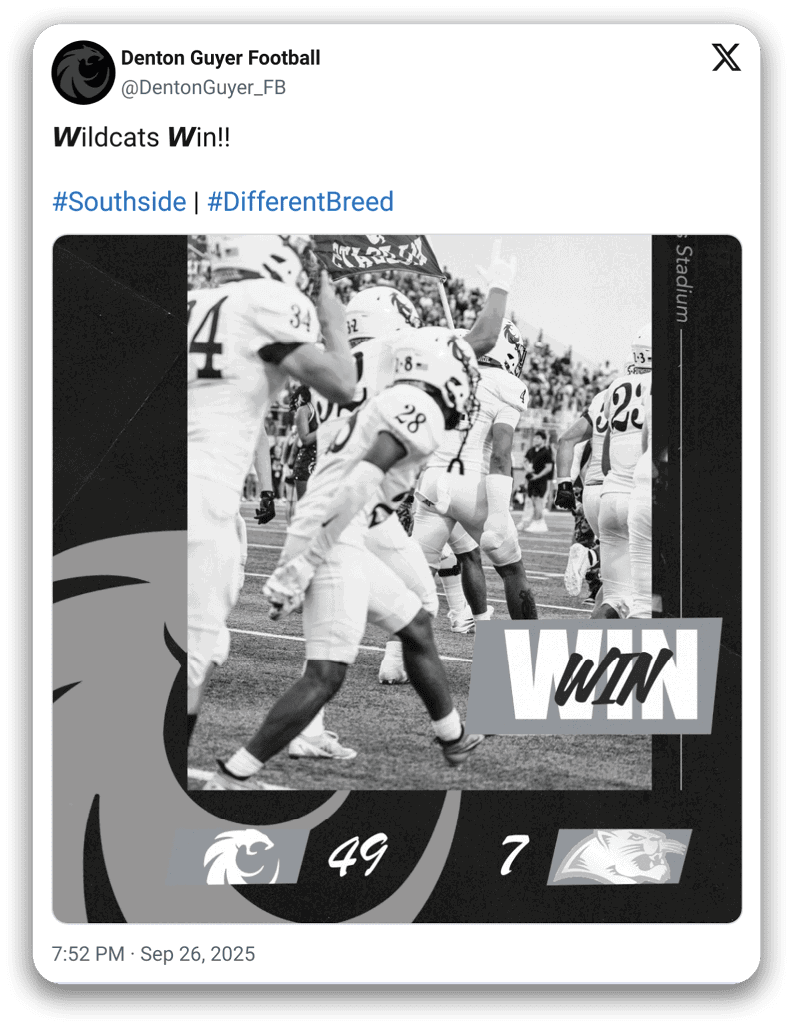
Task: Click the Denton Guyer Football display name
Action: click(x=220, y=58)
